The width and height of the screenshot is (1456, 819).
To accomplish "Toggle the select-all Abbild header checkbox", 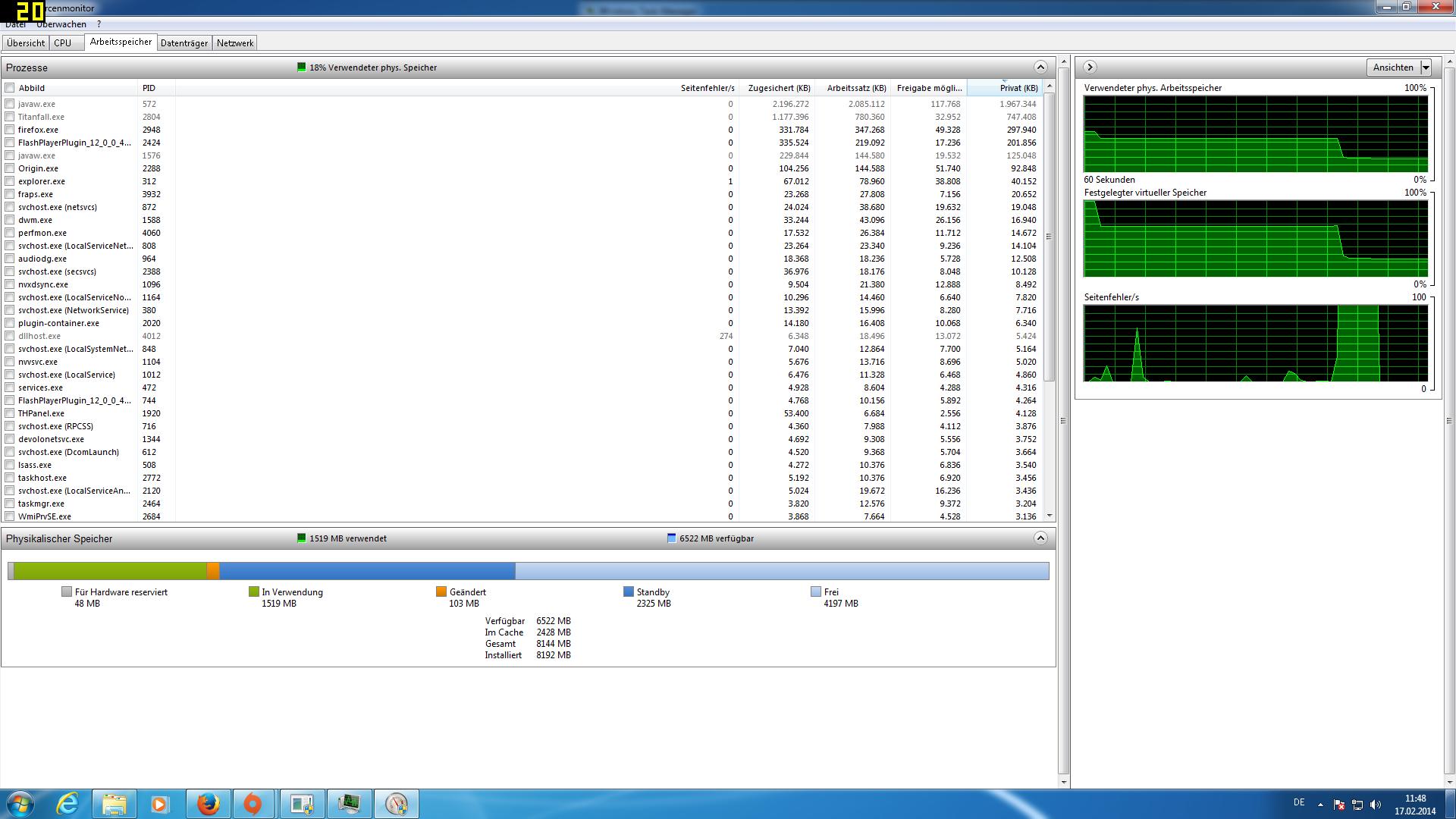I will coord(10,88).
